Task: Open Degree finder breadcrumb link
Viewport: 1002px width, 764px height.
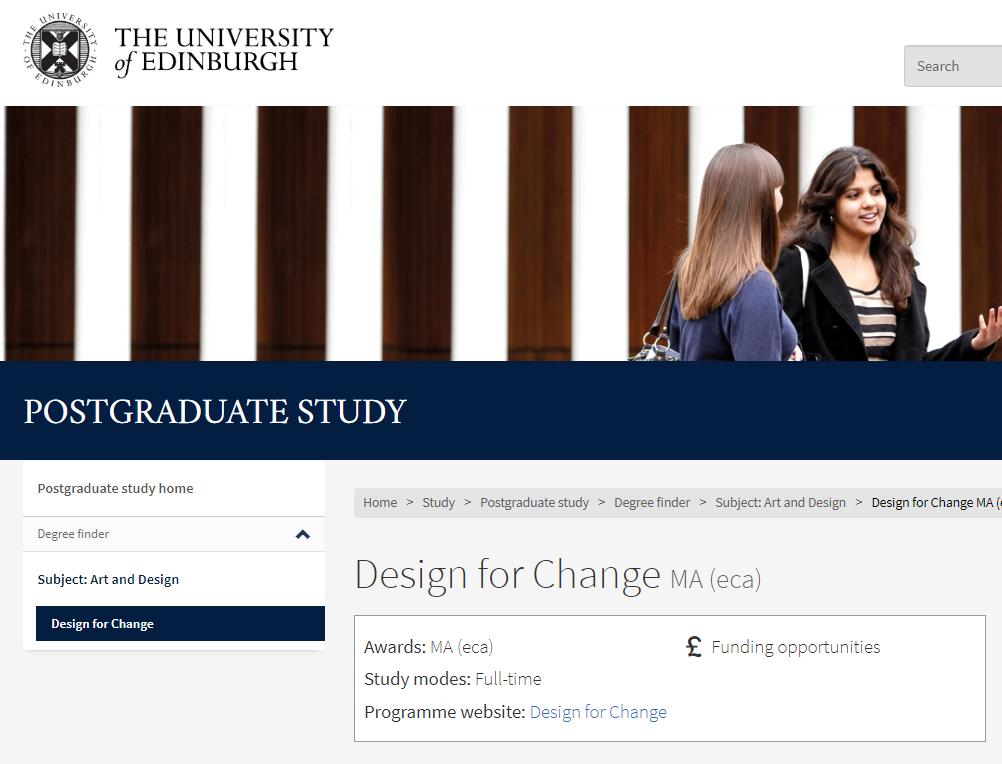Action: pyautogui.click(x=652, y=503)
